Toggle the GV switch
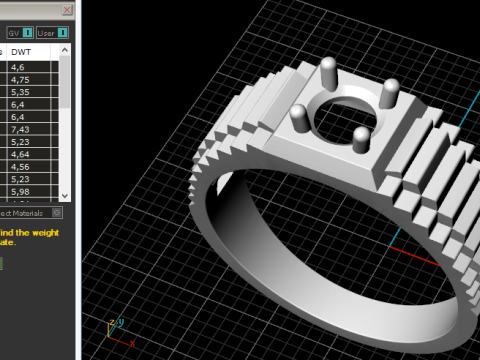Screen dimensions: 480x360 [20, 33]
